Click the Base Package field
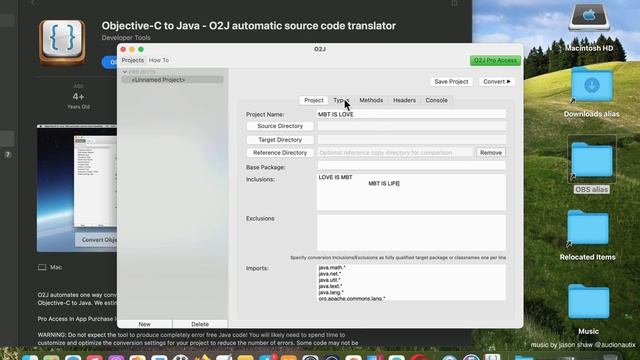This screenshot has height=360, width=640. point(411,165)
